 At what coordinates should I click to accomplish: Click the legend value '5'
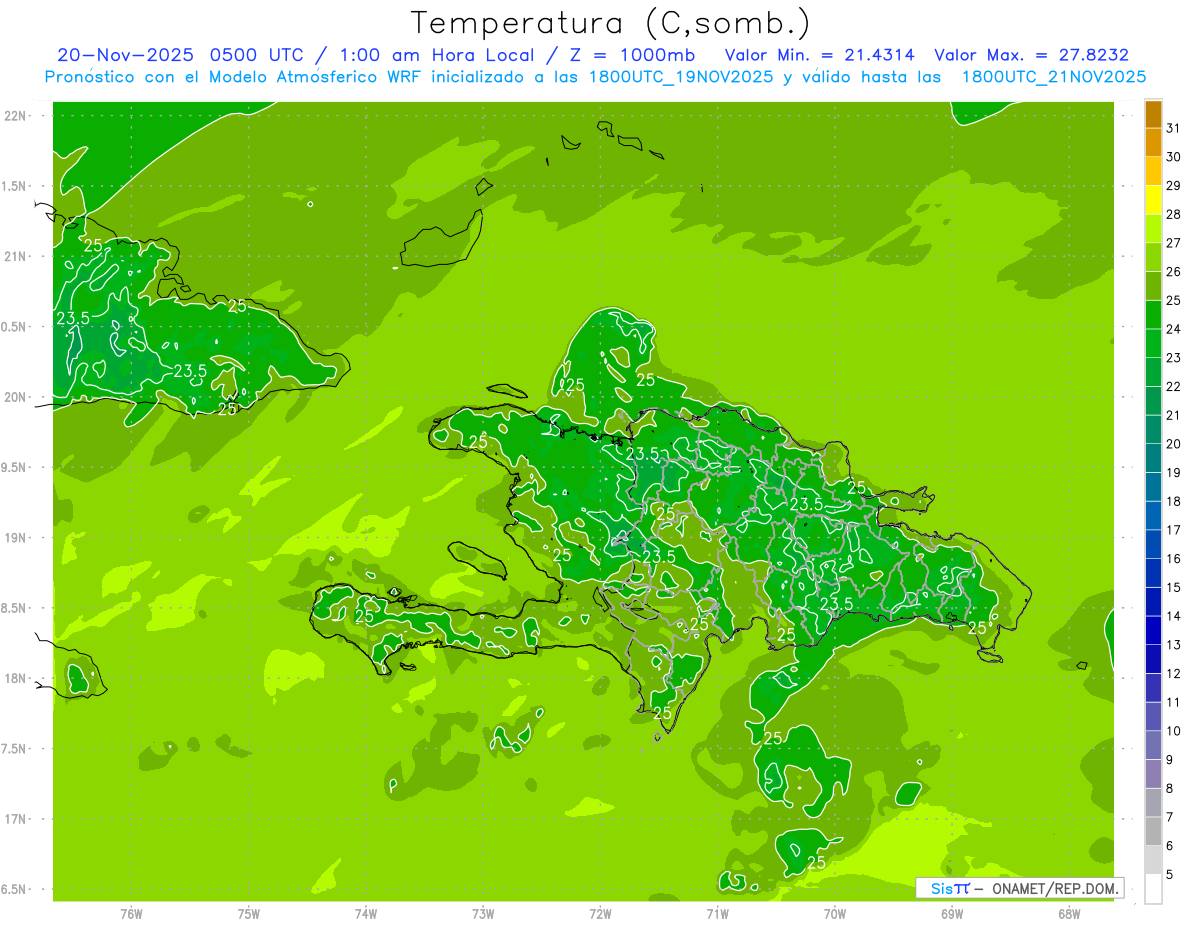pyautogui.click(x=1171, y=875)
